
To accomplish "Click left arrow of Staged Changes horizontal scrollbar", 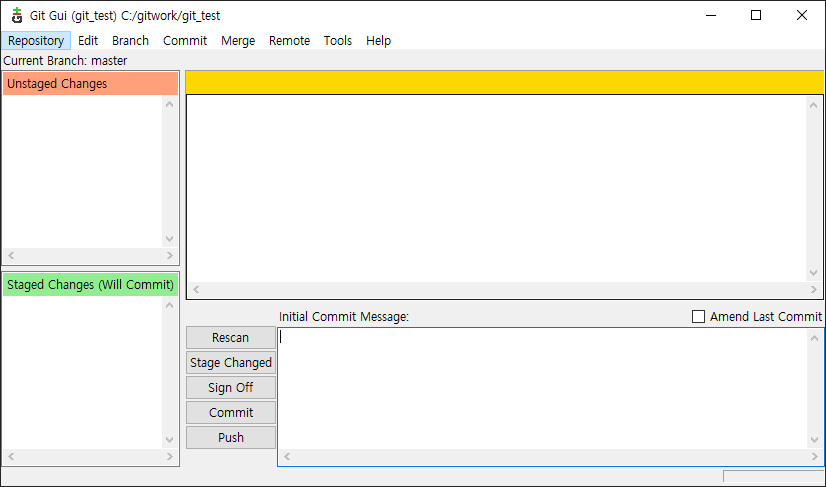I will (x=11, y=456).
